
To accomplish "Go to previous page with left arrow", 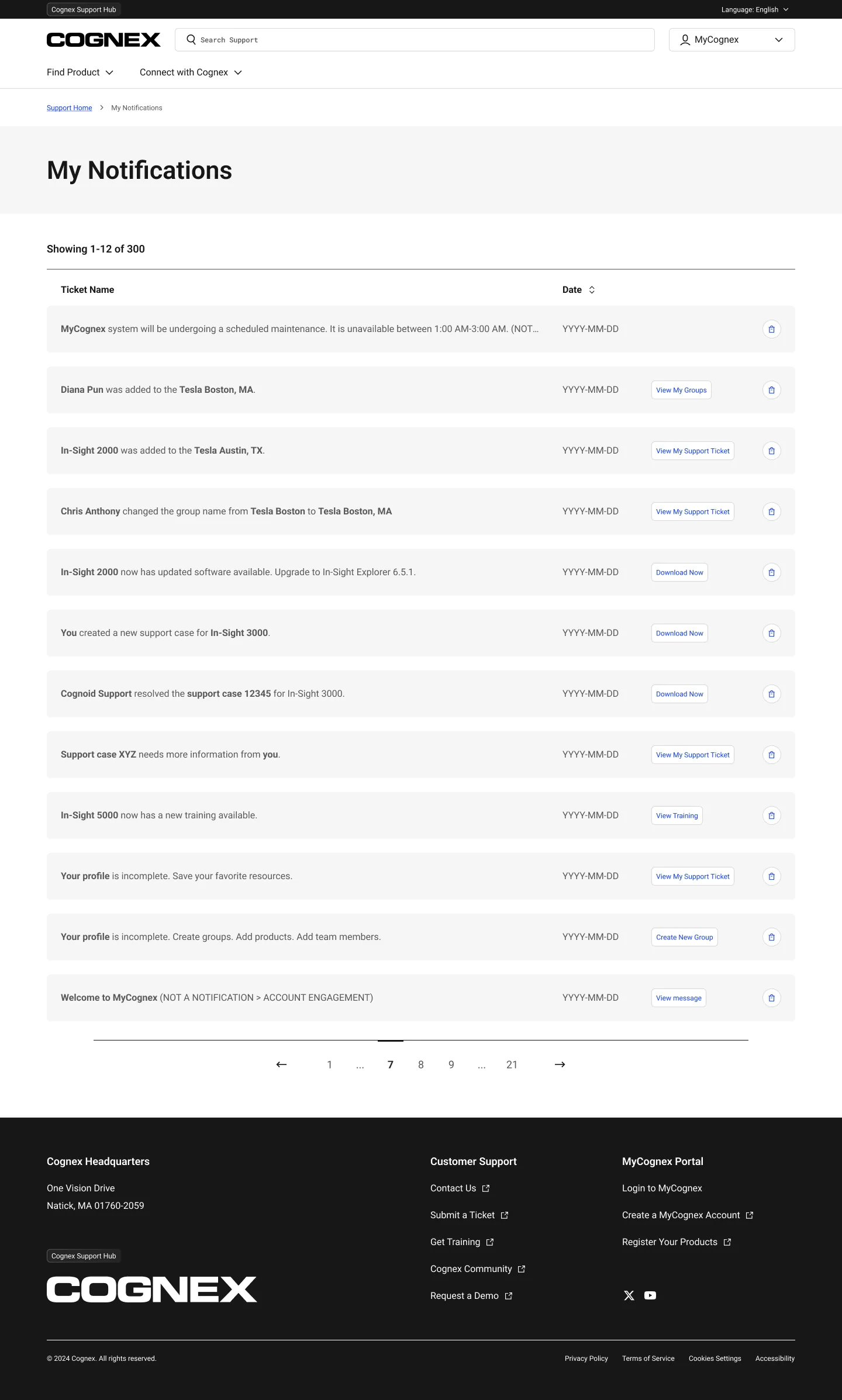I will pos(281,1064).
